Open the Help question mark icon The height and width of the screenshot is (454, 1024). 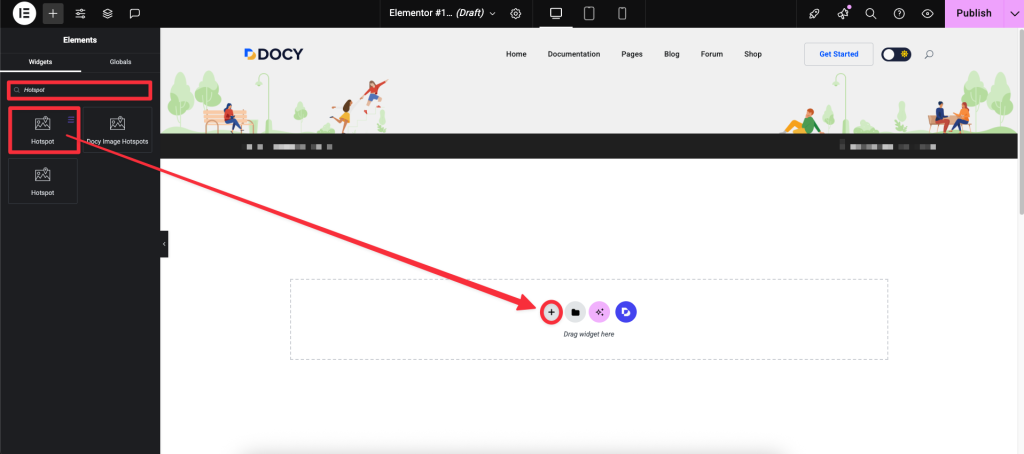point(899,14)
